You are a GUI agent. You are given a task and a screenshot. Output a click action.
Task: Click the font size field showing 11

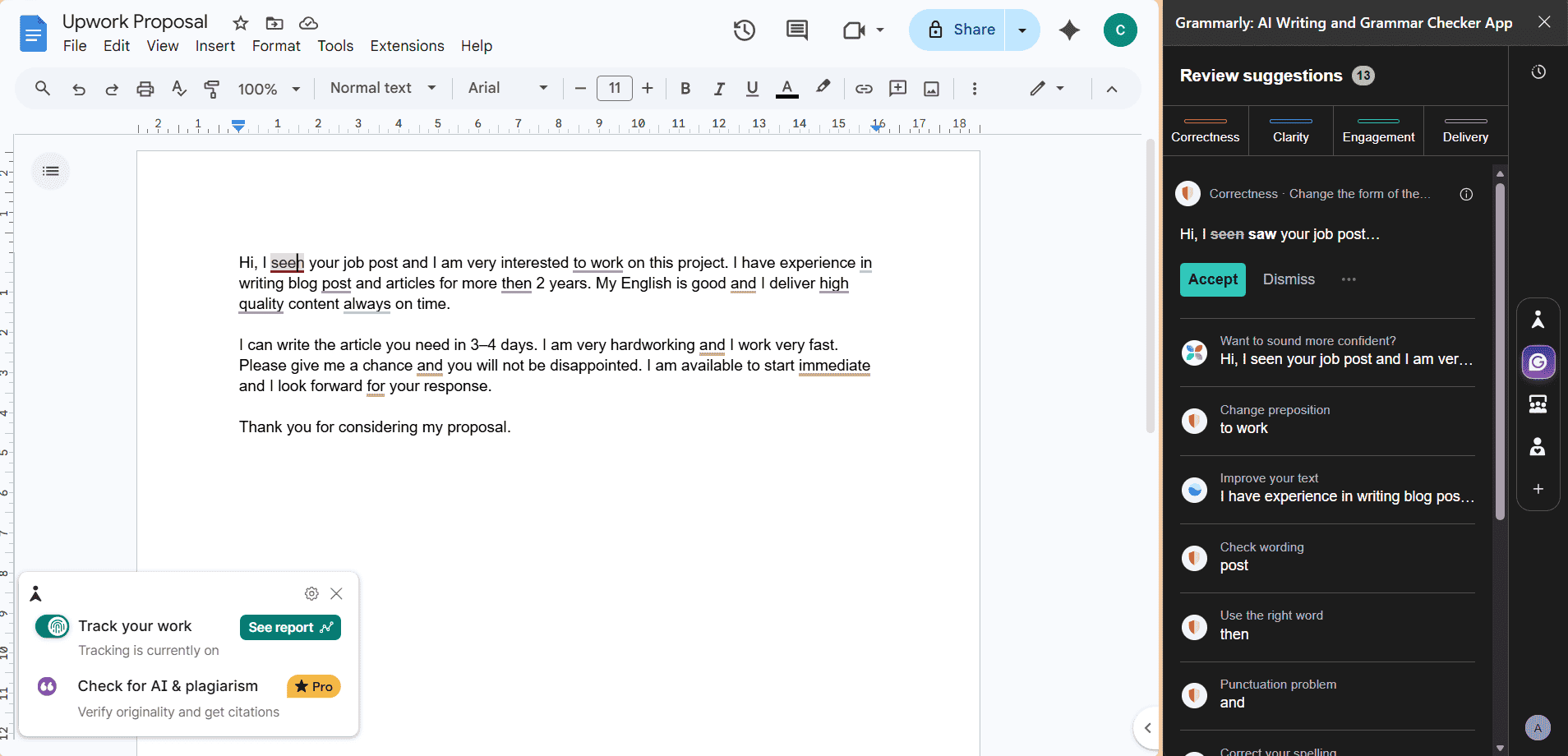(615, 88)
